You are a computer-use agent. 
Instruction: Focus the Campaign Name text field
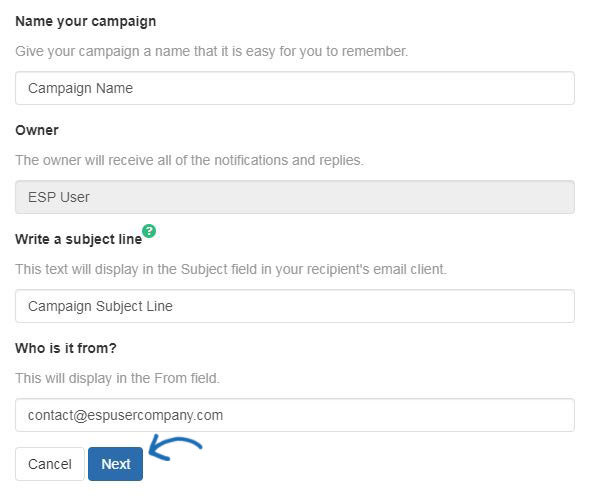(x=295, y=88)
